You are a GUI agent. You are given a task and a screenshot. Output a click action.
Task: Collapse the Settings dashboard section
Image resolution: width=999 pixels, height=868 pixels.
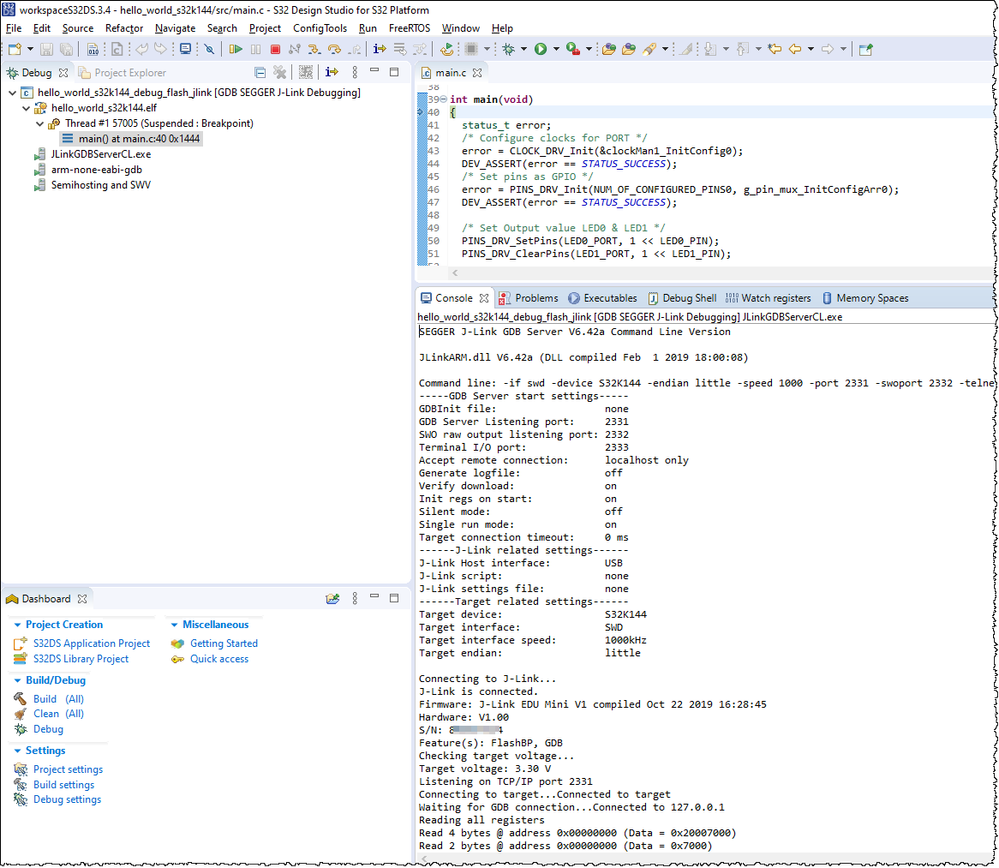tap(17, 751)
